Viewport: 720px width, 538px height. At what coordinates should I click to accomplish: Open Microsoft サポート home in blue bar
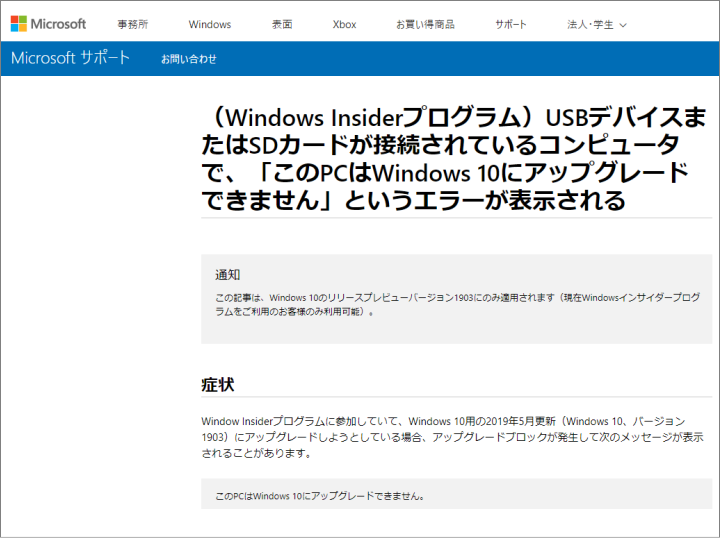(70, 58)
